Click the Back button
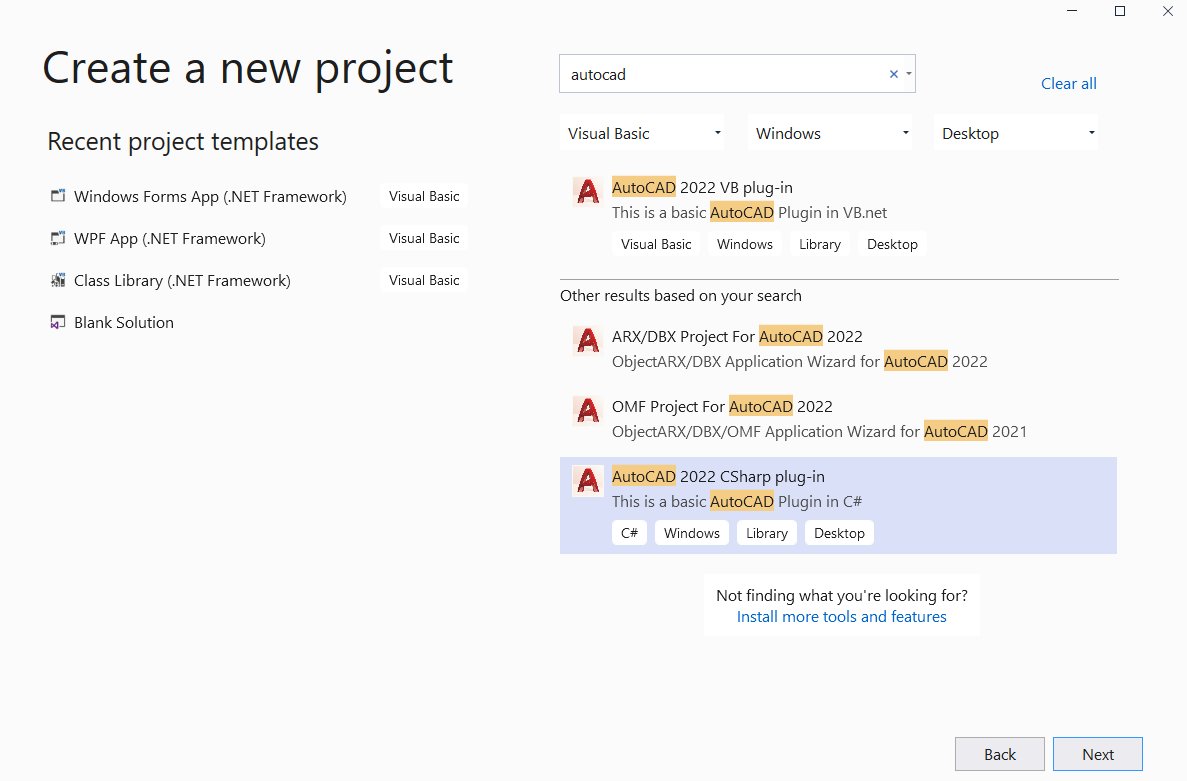The height and width of the screenshot is (781, 1187). click(999, 754)
